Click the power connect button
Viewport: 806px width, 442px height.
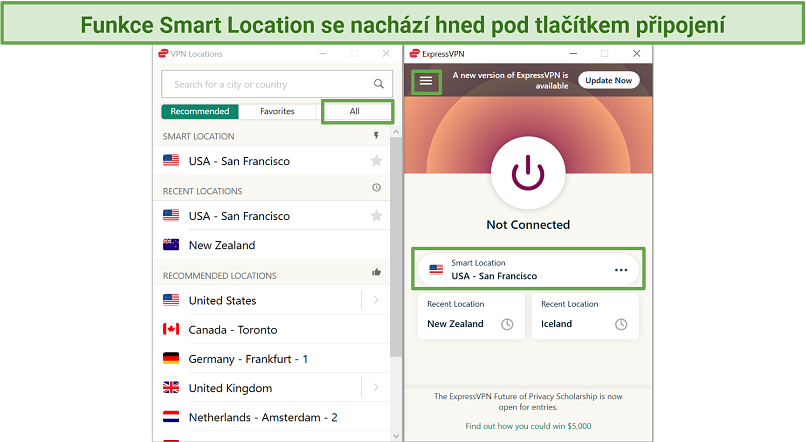(x=528, y=173)
